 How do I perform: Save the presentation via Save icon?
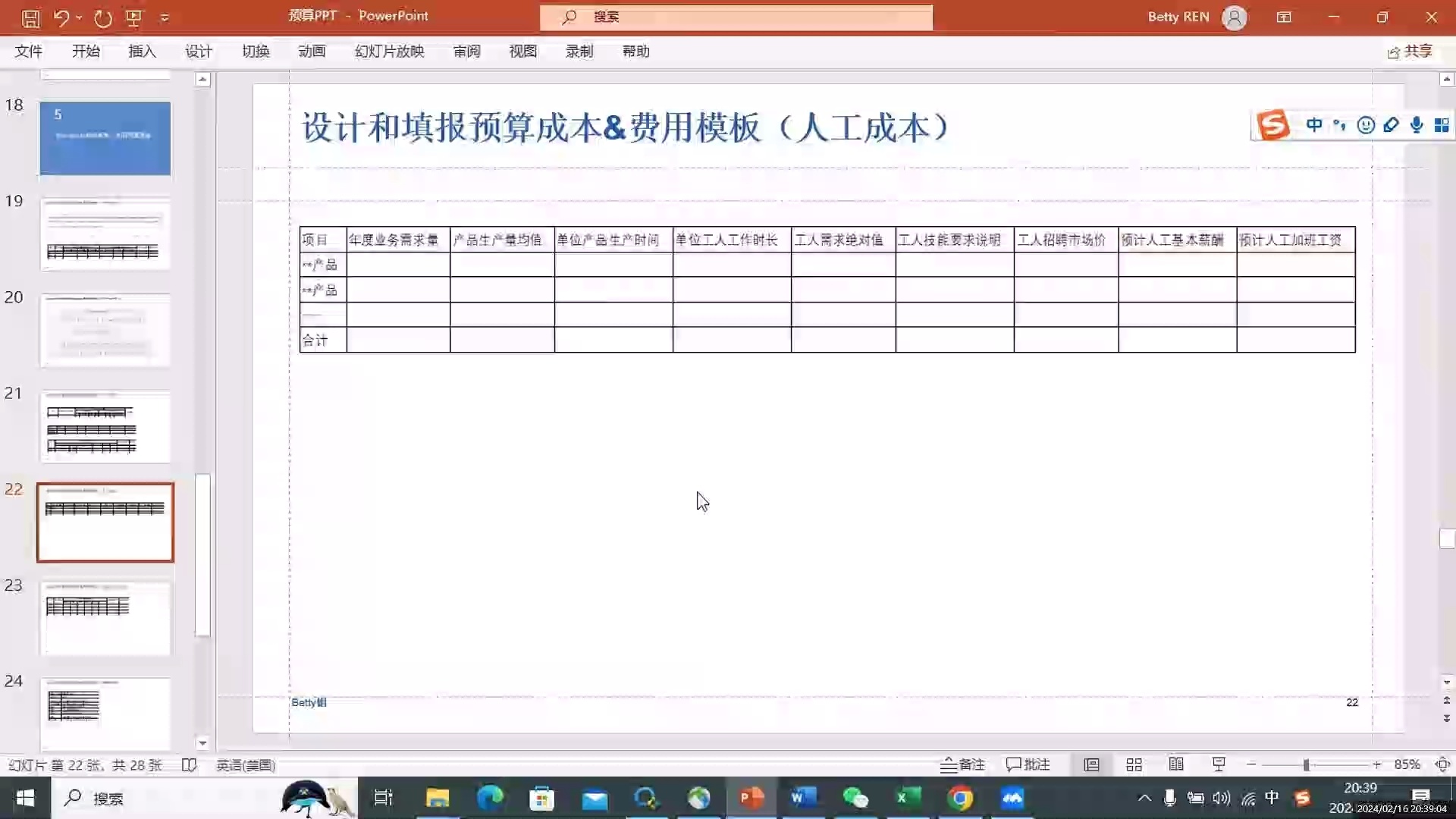30,17
